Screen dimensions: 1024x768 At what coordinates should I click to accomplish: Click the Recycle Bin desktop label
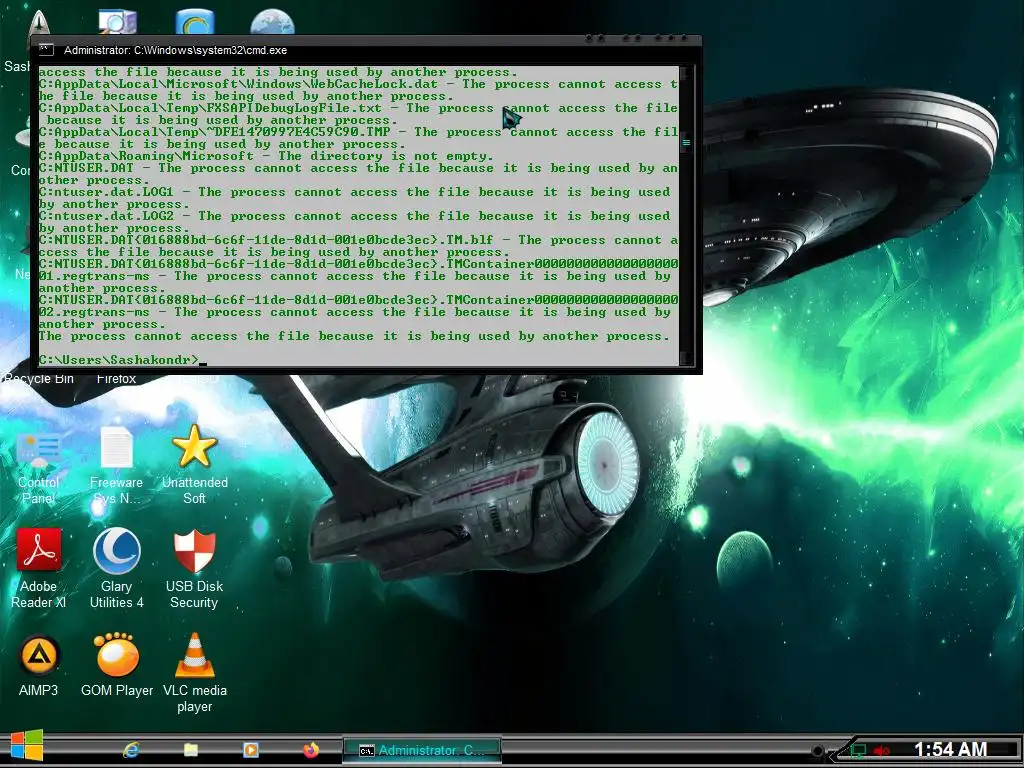(38, 379)
